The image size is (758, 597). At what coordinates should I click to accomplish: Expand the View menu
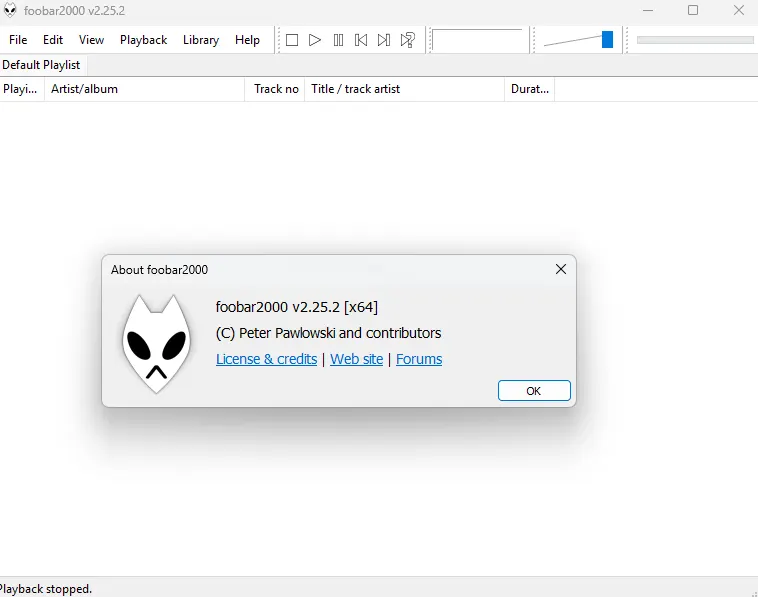[x=91, y=40]
